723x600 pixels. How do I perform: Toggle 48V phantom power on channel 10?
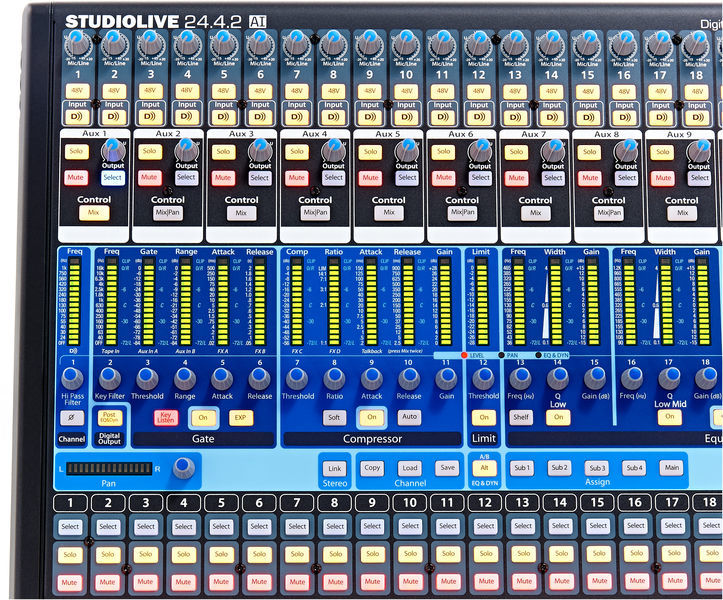(406, 91)
